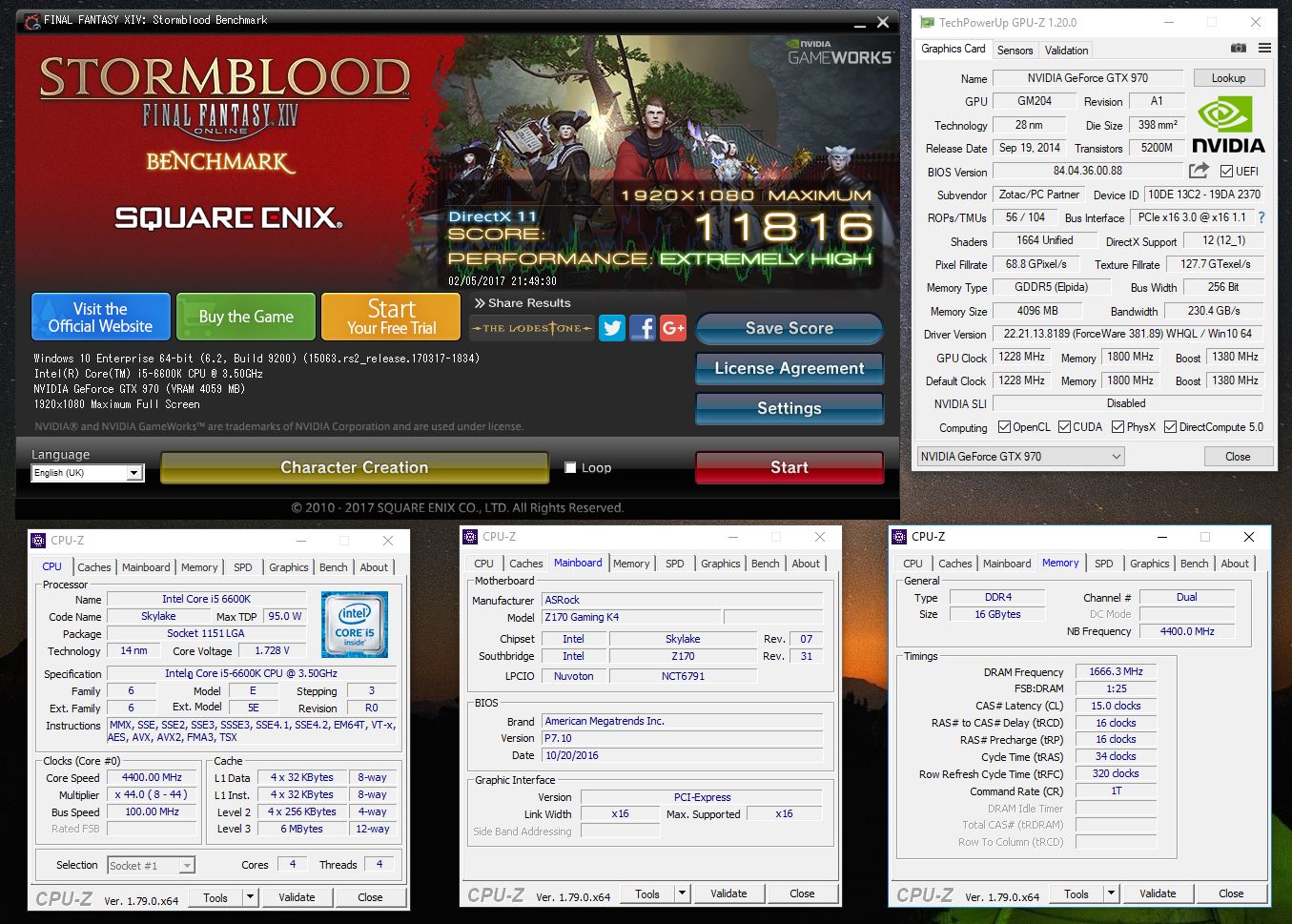Click the Tools button in the CPU-Z memory timings window
This screenshot has height=924, width=1292.
pos(1077,893)
